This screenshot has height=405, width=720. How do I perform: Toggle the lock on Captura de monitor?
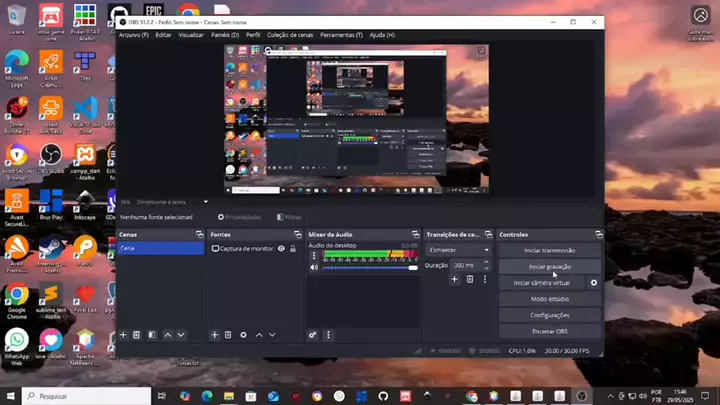pyautogui.click(x=293, y=249)
